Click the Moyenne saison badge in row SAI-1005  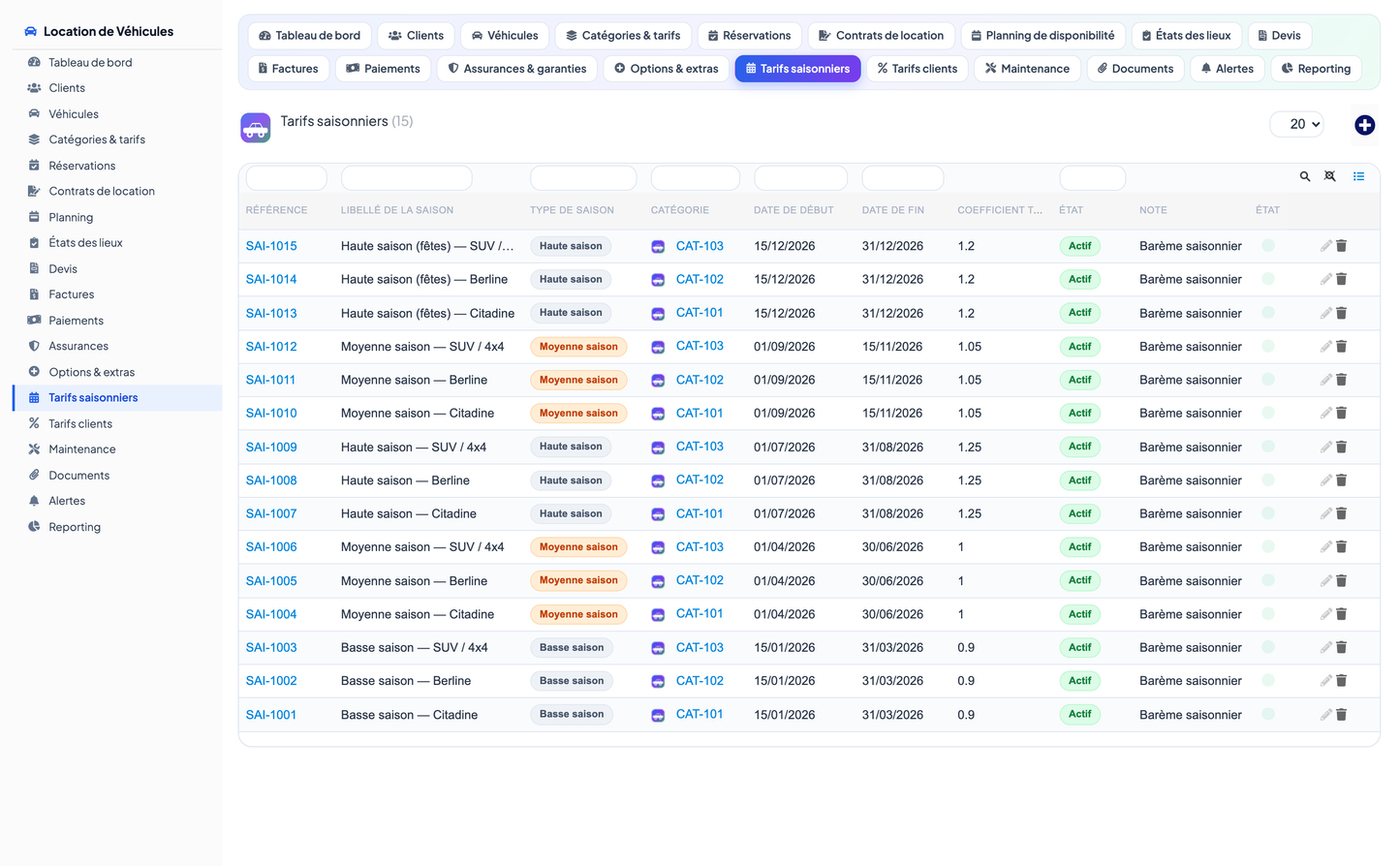coord(578,580)
